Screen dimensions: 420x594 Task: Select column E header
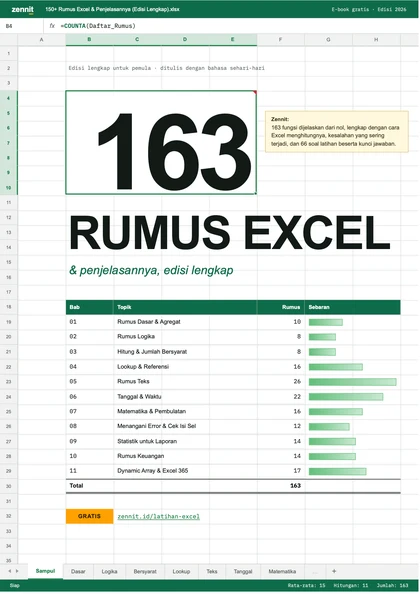click(233, 39)
